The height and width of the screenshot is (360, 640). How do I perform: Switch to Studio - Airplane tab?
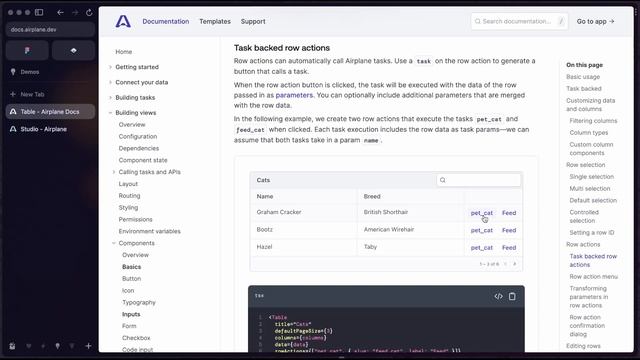coord(50,129)
